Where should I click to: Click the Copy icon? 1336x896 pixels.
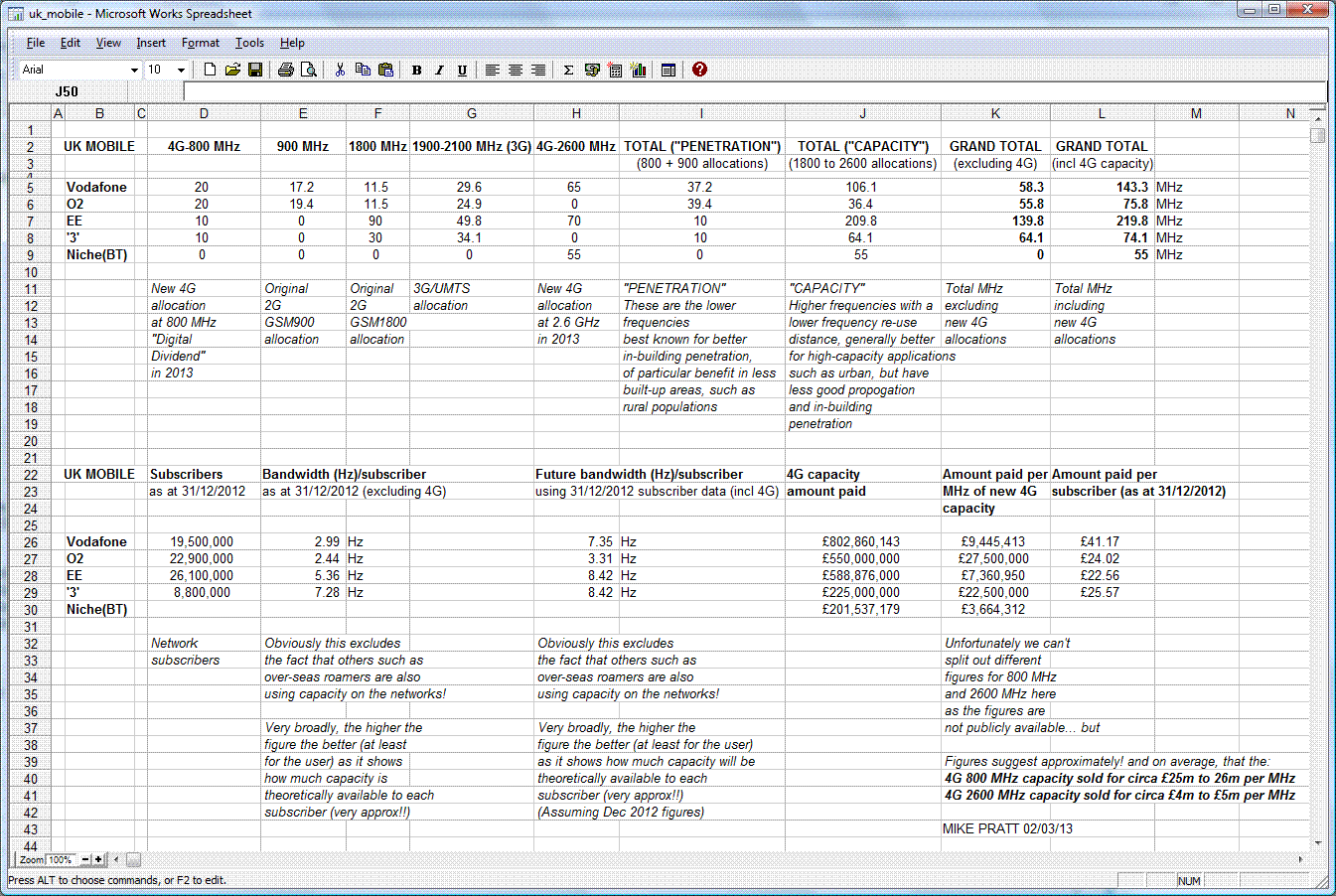[363, 70]
